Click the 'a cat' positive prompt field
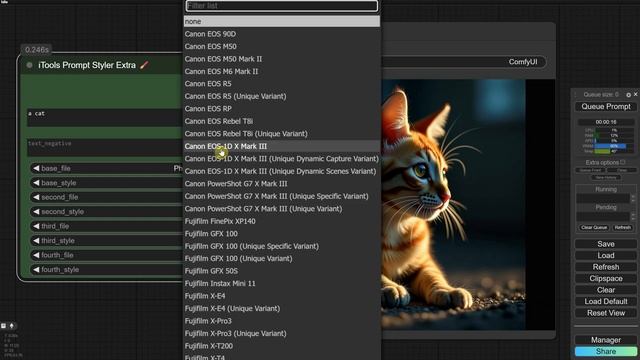 105,117
